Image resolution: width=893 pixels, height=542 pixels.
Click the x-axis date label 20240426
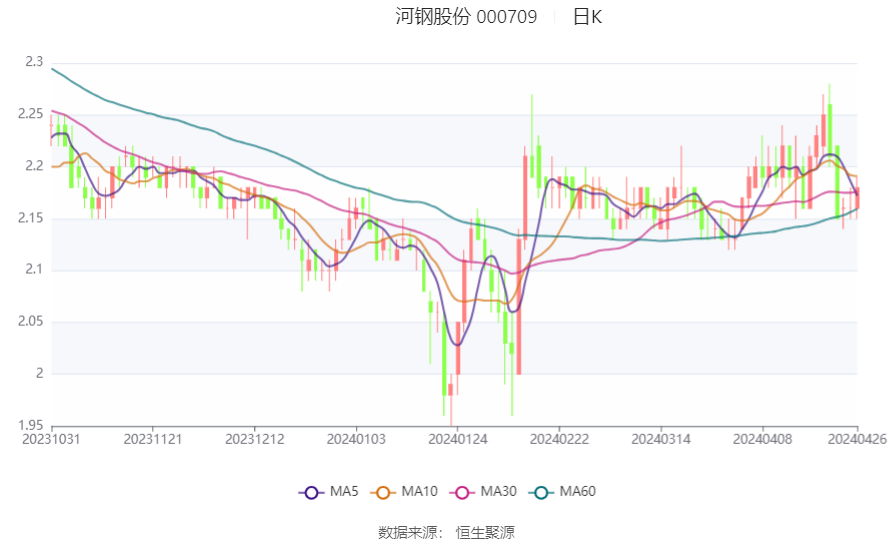[x=857, y=440]
